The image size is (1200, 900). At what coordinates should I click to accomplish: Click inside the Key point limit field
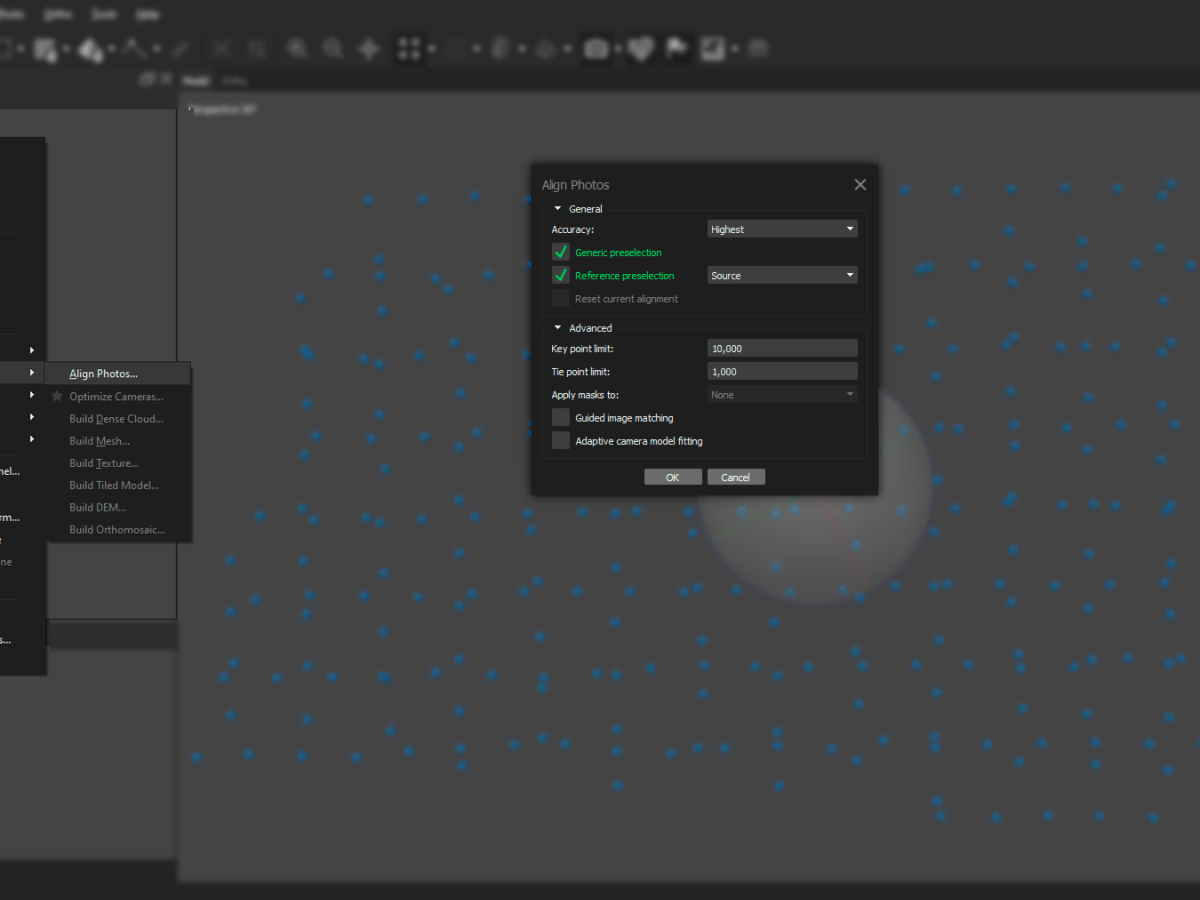pos(782,348)
